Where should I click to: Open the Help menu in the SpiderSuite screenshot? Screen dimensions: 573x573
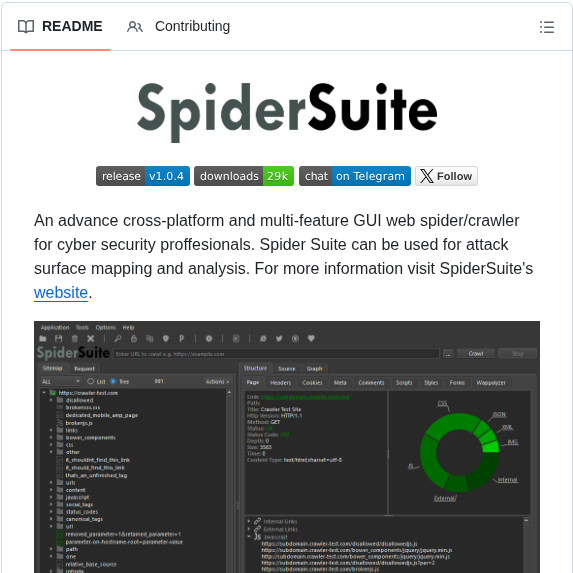128,327
